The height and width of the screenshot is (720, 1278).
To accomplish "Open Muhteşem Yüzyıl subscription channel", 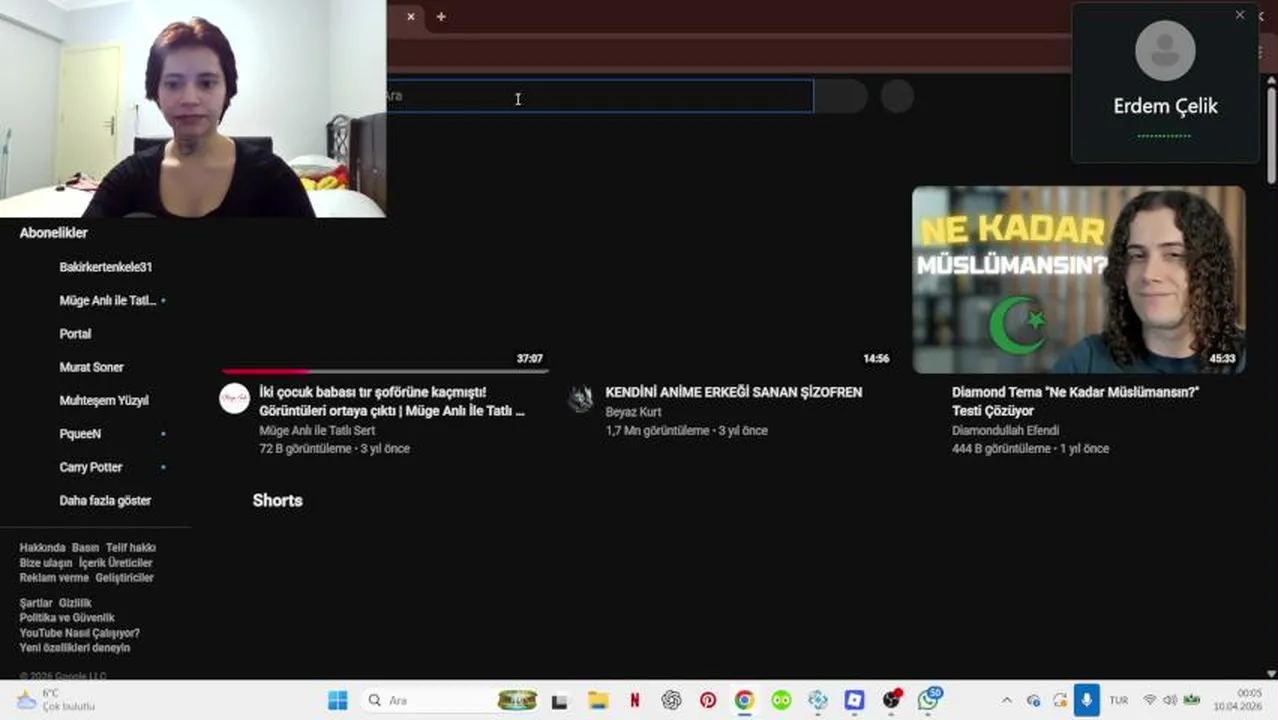I will pyautogui.click(x=103, y=400).
